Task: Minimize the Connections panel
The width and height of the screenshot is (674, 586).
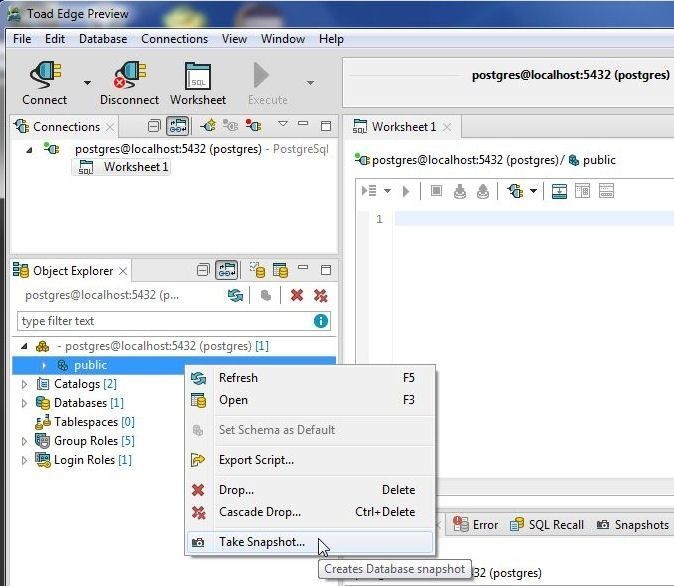Action: [303, 124]
